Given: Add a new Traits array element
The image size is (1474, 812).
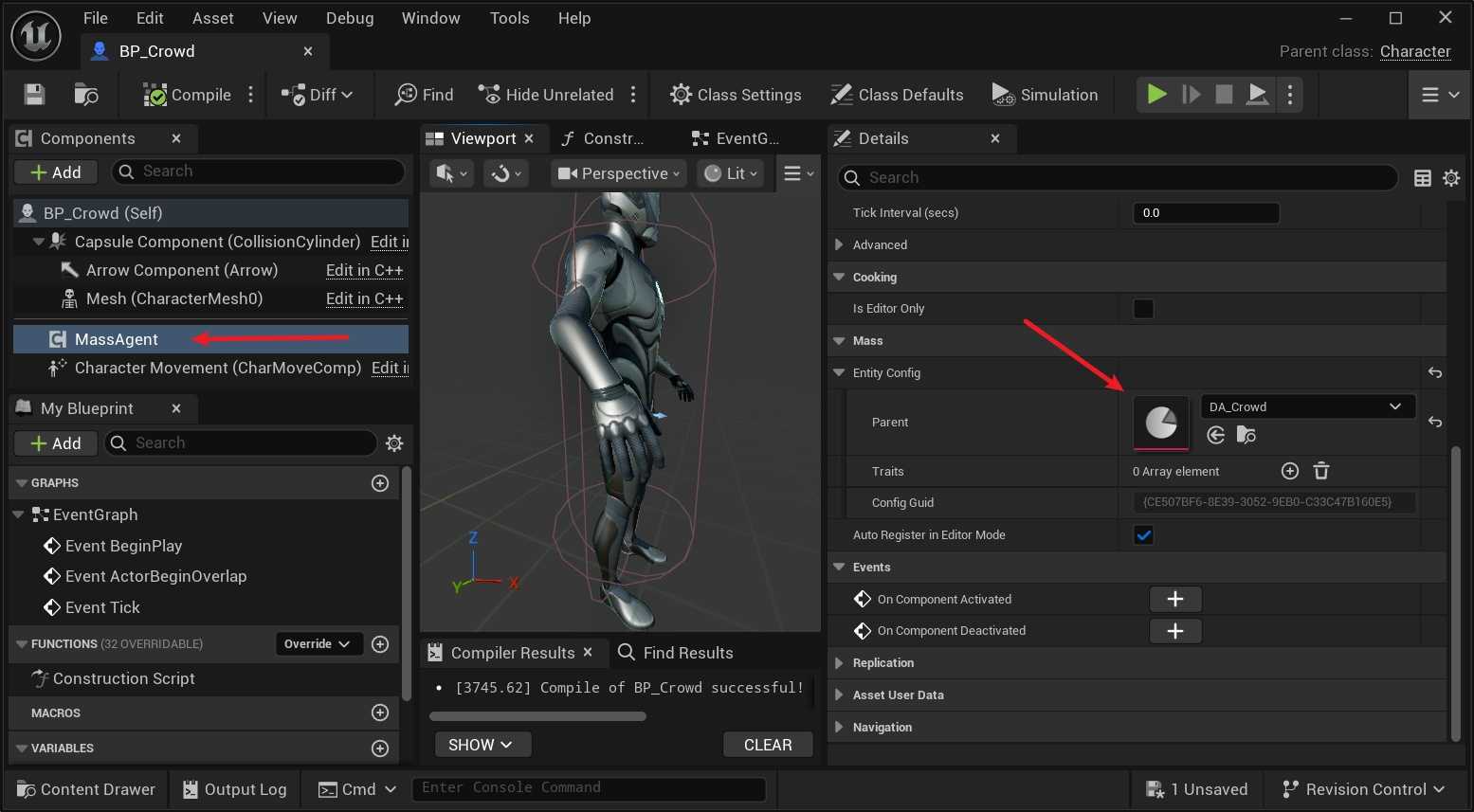Looking at the screenshot, I should coord(1289,471).
